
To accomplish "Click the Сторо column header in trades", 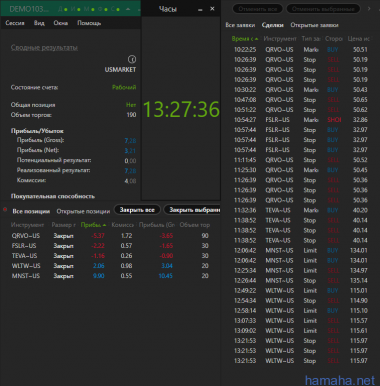I will coord(334,39).
